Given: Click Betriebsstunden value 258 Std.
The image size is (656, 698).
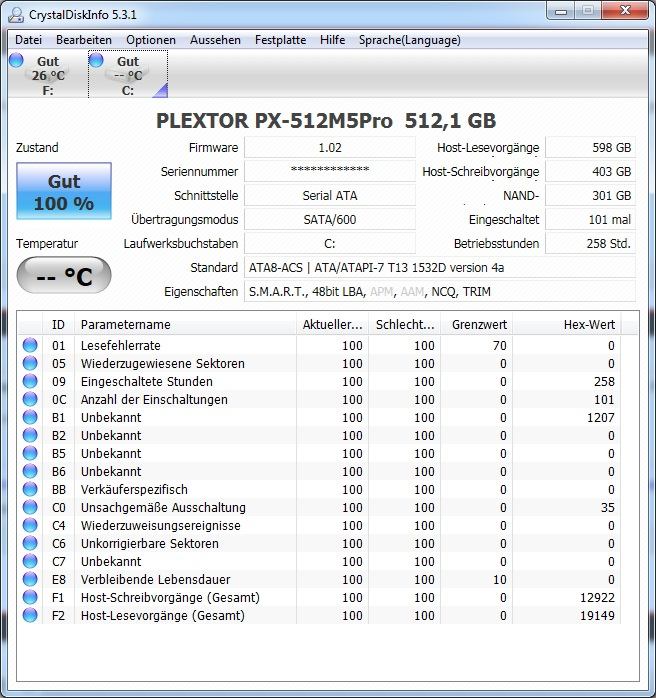Looking at the screenshot, I should 591,243.
